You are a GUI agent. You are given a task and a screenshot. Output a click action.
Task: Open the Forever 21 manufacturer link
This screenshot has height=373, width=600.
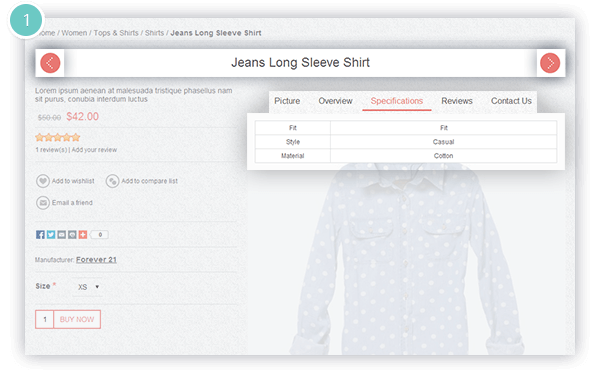(x=96, y=260)
